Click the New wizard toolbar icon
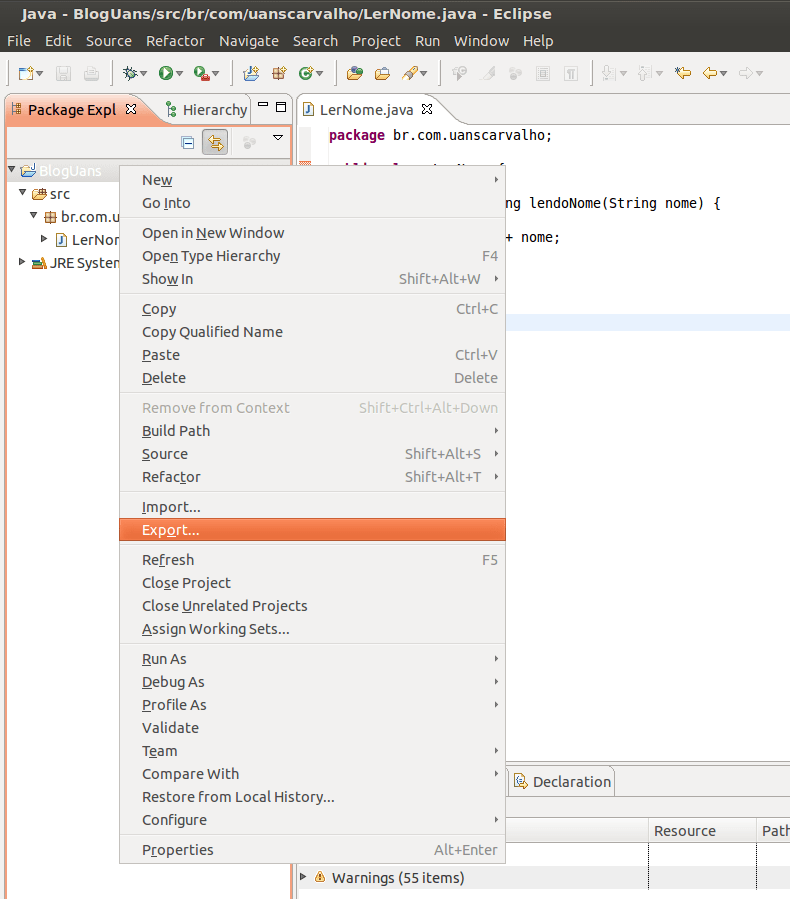This screenshot has height=899, width=790. point(26,73)
